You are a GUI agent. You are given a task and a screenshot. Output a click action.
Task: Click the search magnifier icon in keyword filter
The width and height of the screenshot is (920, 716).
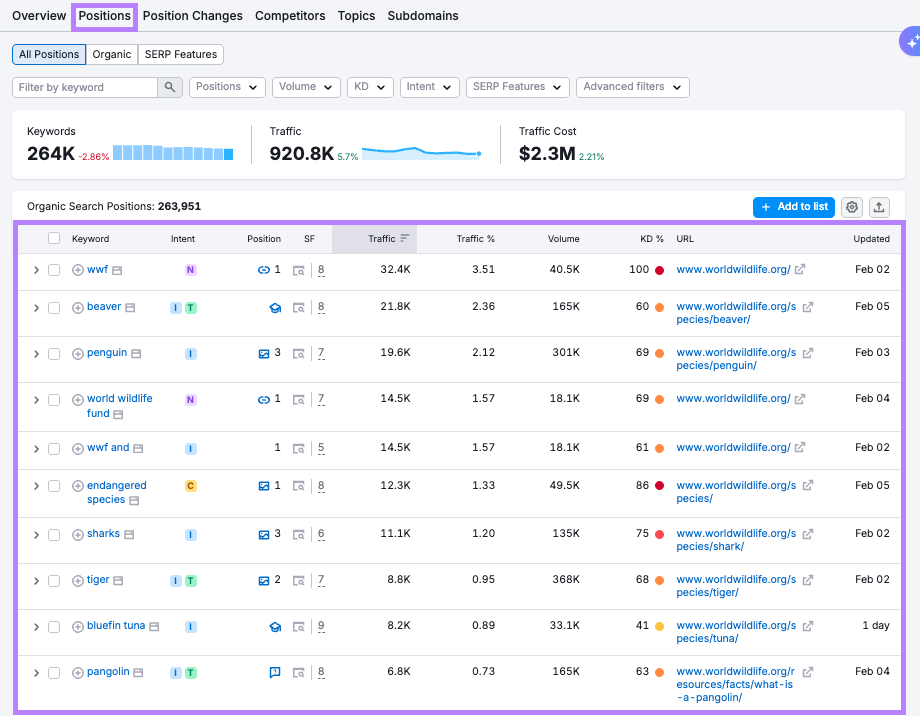[170, 88]
